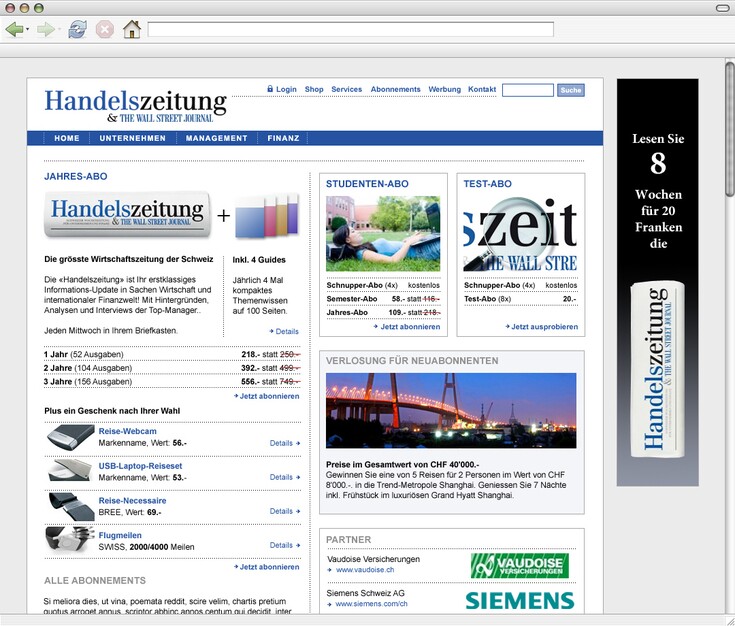
Task: Click the 'Test-Abo (8x)' price row
Action: tap(520, 299)
